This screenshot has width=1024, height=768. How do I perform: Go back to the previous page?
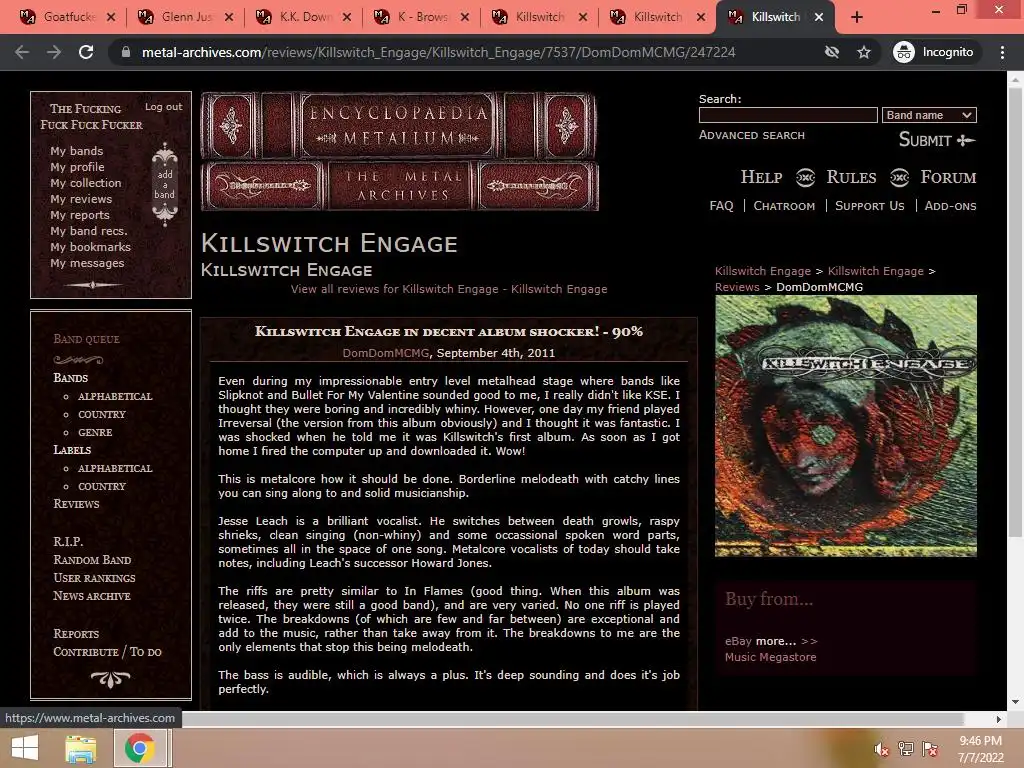[x=22, y=52]
